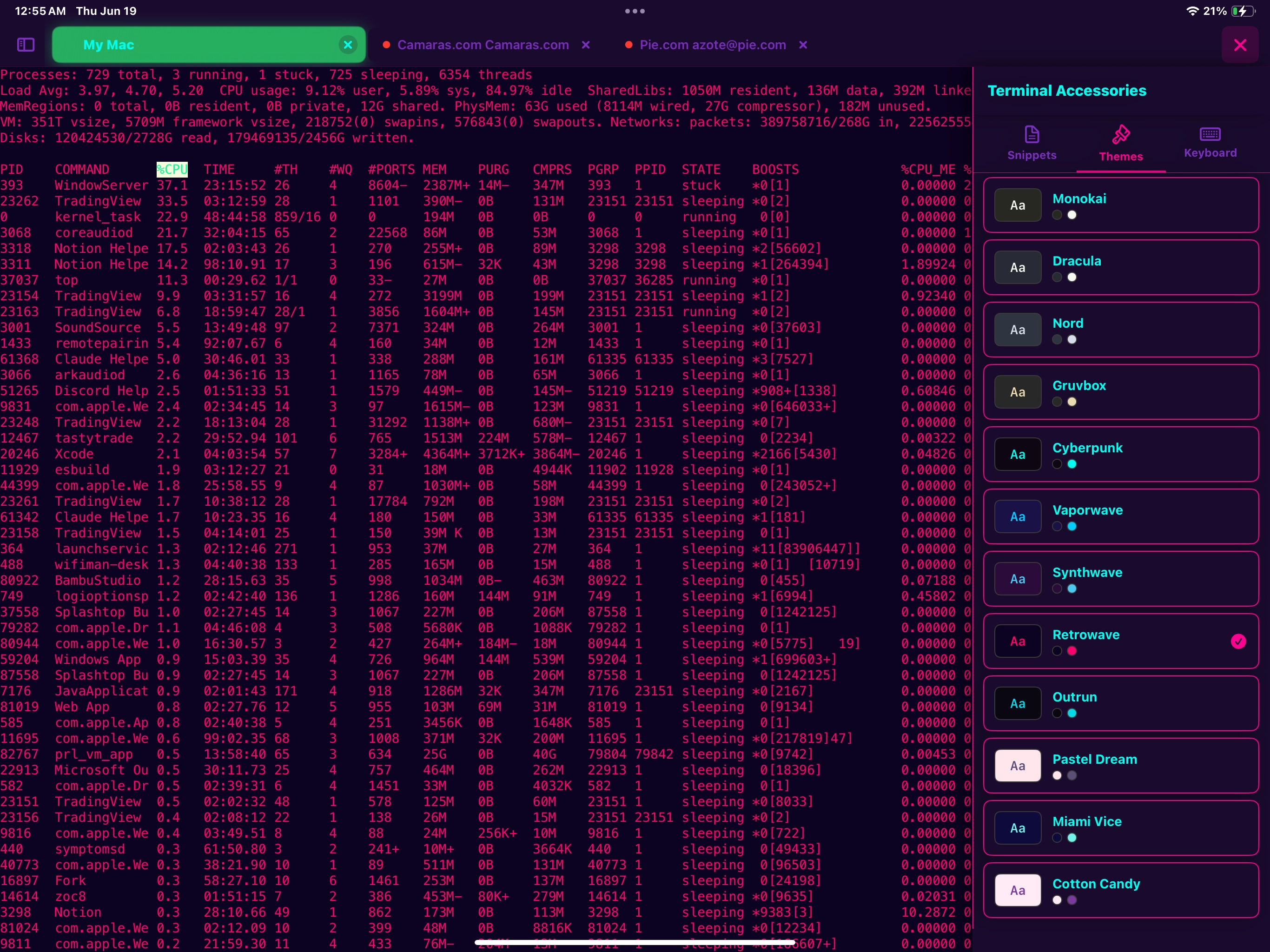Click the tastytrade process name
The height and width of the screenshot is (952, 1270).
pos(93,438)
